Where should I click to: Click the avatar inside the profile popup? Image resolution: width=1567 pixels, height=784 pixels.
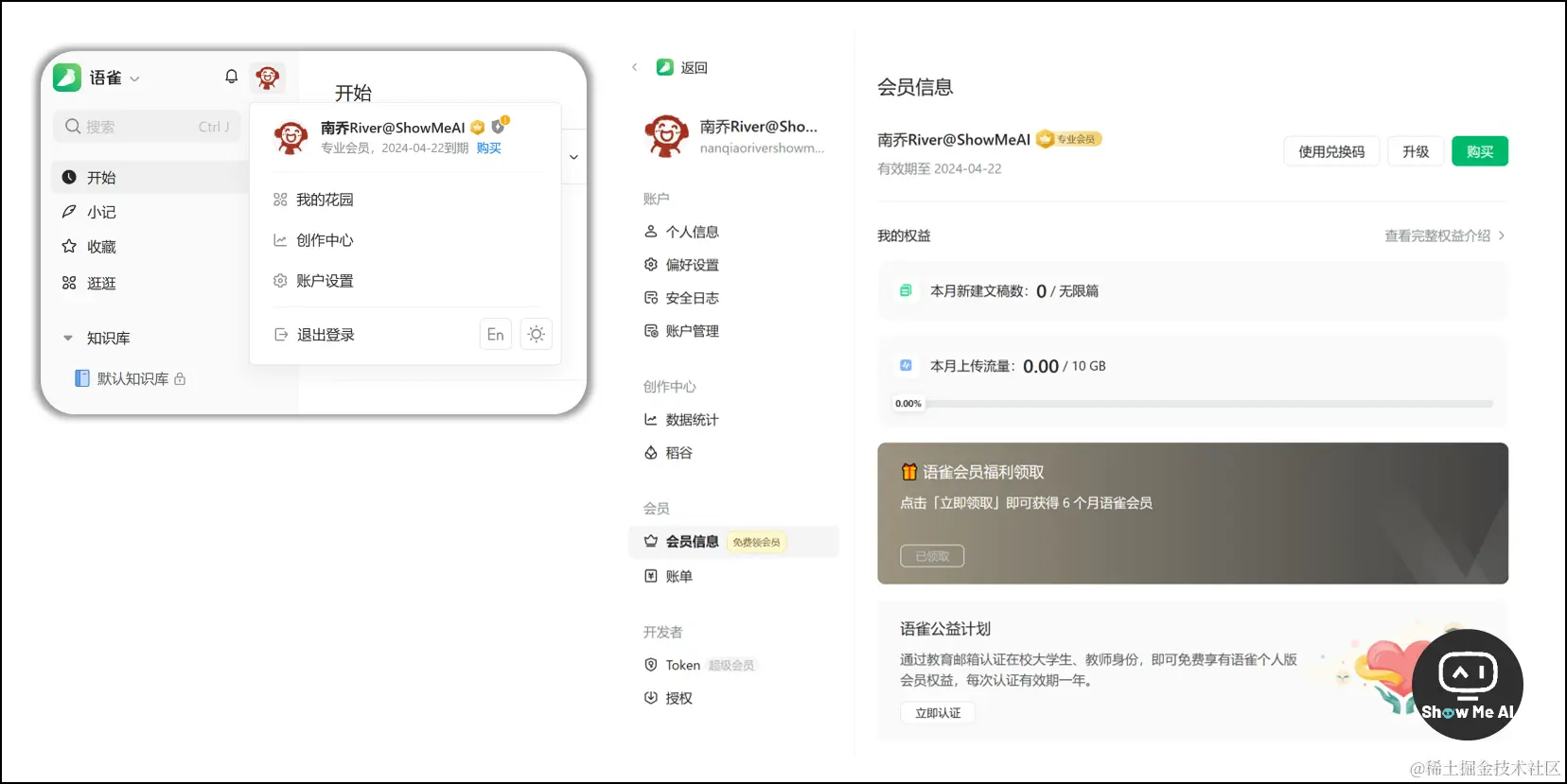point(291,138)
